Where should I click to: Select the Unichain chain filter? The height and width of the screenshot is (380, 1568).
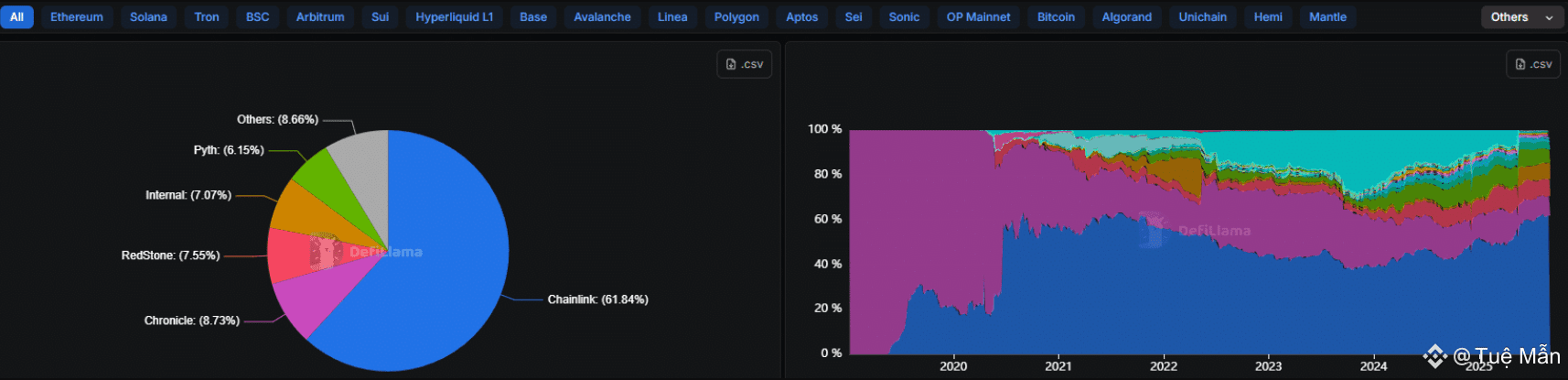[1203, 17]
